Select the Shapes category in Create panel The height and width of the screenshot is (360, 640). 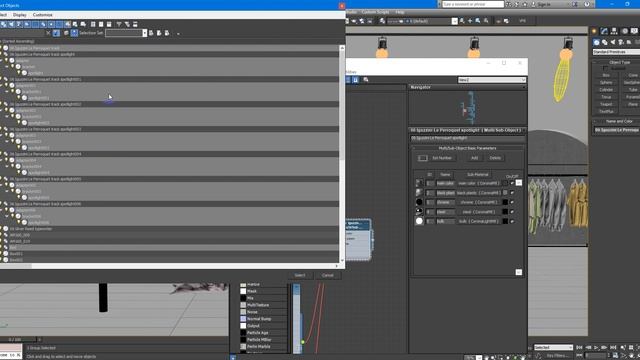(604, 42)
